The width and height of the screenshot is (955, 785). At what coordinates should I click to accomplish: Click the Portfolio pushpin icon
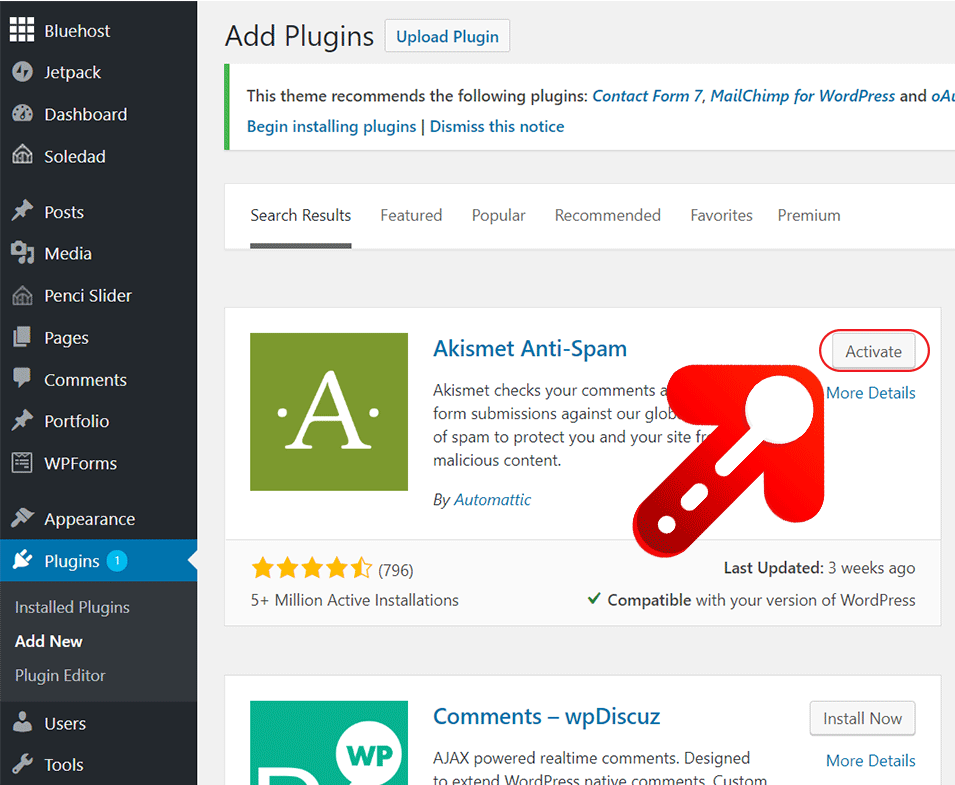pyautogui.click(x=23, y=420)
